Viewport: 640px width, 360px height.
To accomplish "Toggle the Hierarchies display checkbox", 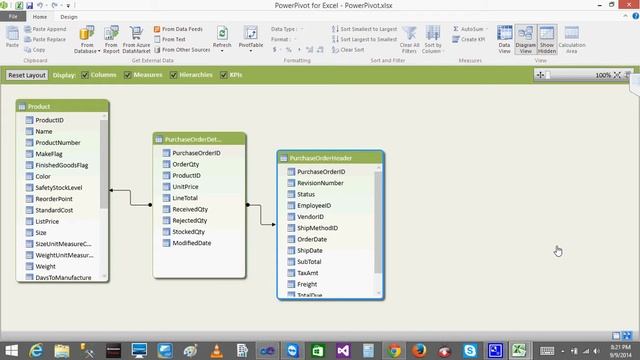I will point(173,75).
